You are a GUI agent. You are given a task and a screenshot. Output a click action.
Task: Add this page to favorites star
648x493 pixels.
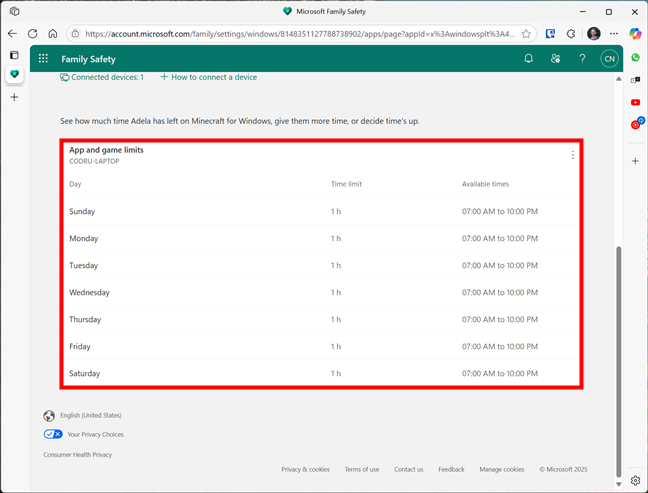tap(526, 34)
